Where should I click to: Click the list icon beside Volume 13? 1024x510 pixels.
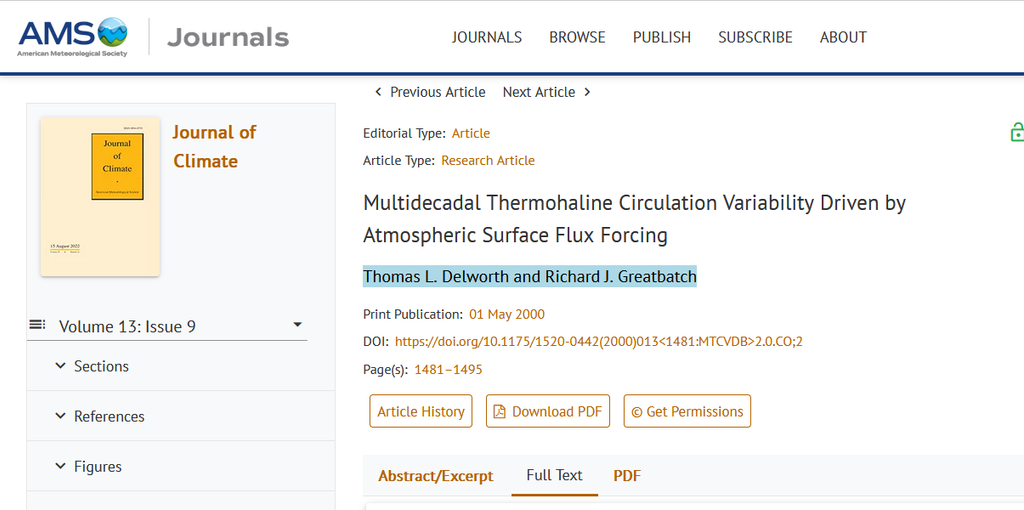37,324
